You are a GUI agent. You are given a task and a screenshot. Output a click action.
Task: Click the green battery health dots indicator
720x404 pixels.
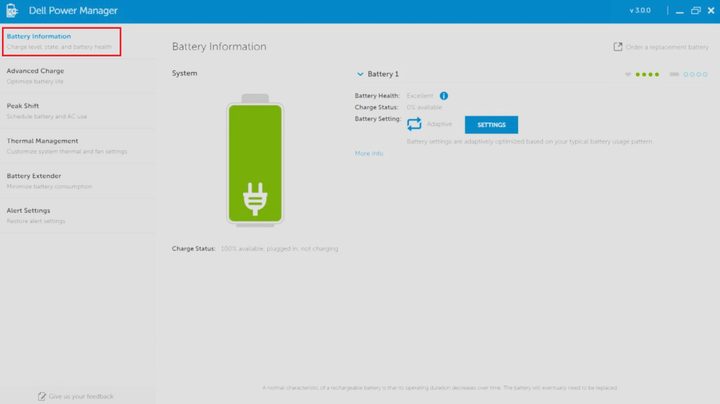pos(647,74)
